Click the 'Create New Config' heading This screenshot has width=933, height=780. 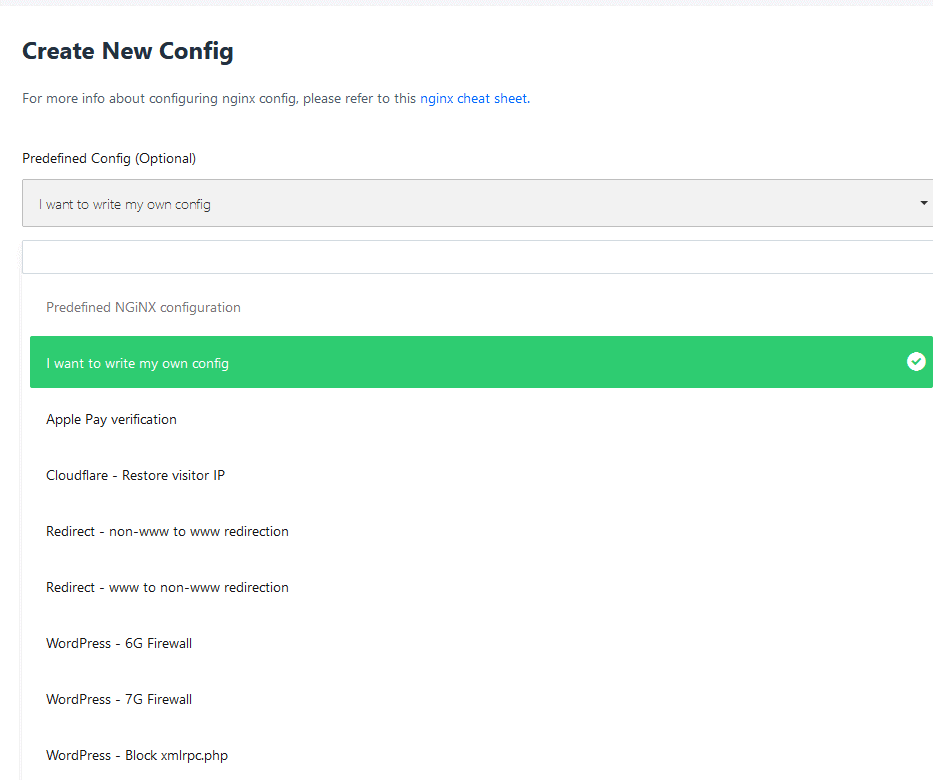tap(128, 51)
